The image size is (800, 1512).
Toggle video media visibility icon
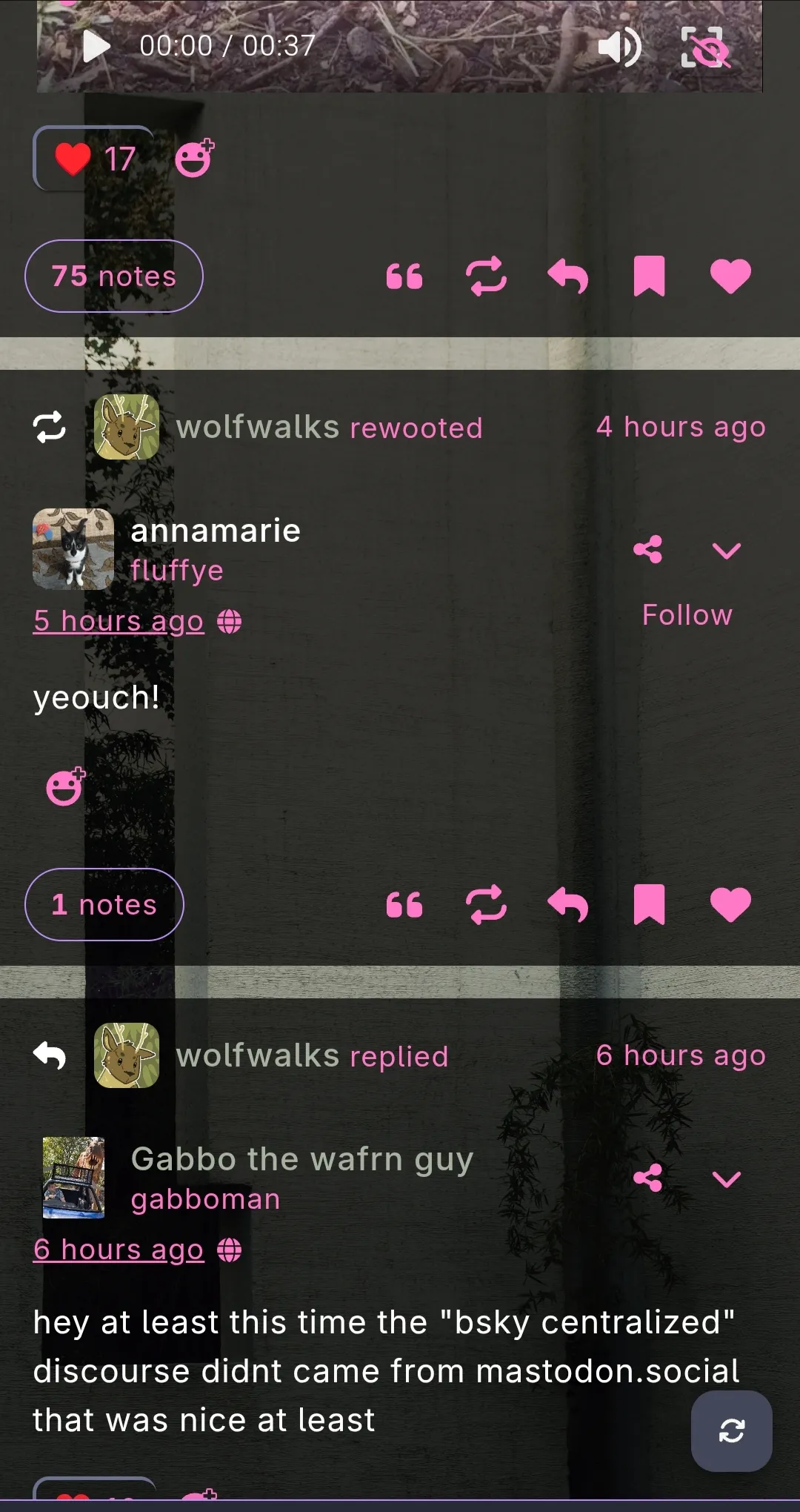(704, 47)
